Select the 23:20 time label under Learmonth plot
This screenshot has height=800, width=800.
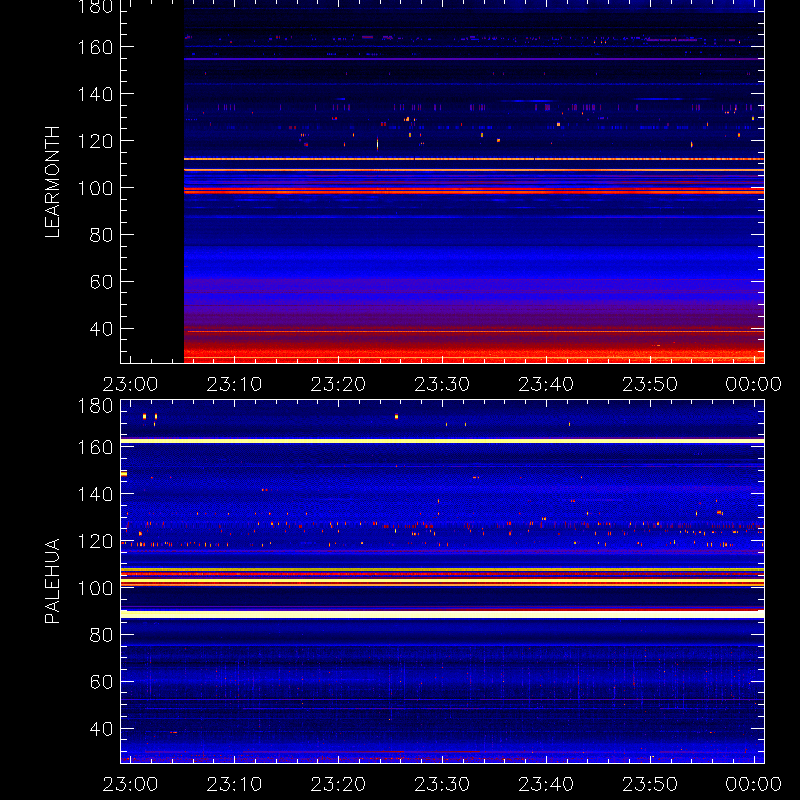pyautogui.click(x=338, y=384)
